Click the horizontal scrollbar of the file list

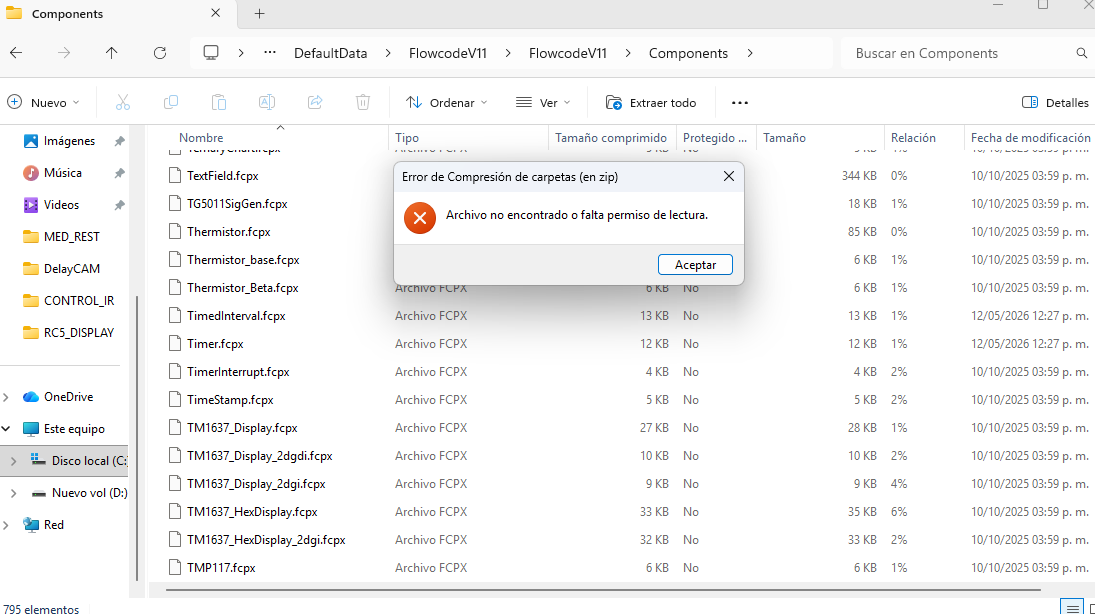pyautogui.click(x=603, y=590)
